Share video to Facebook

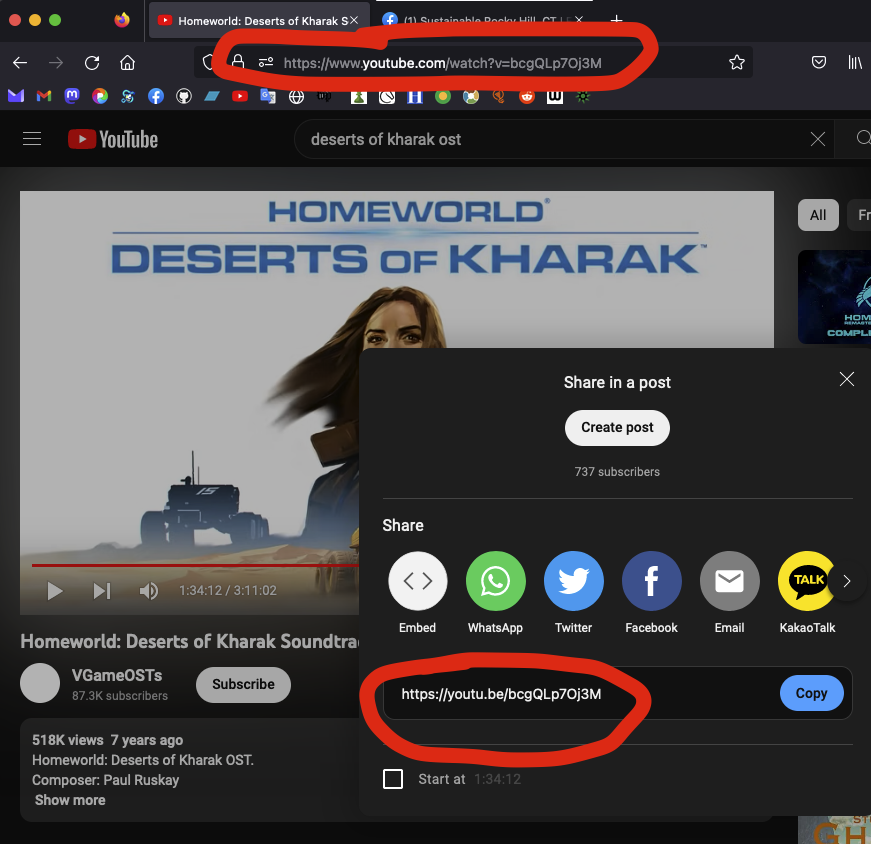point(652,581)
